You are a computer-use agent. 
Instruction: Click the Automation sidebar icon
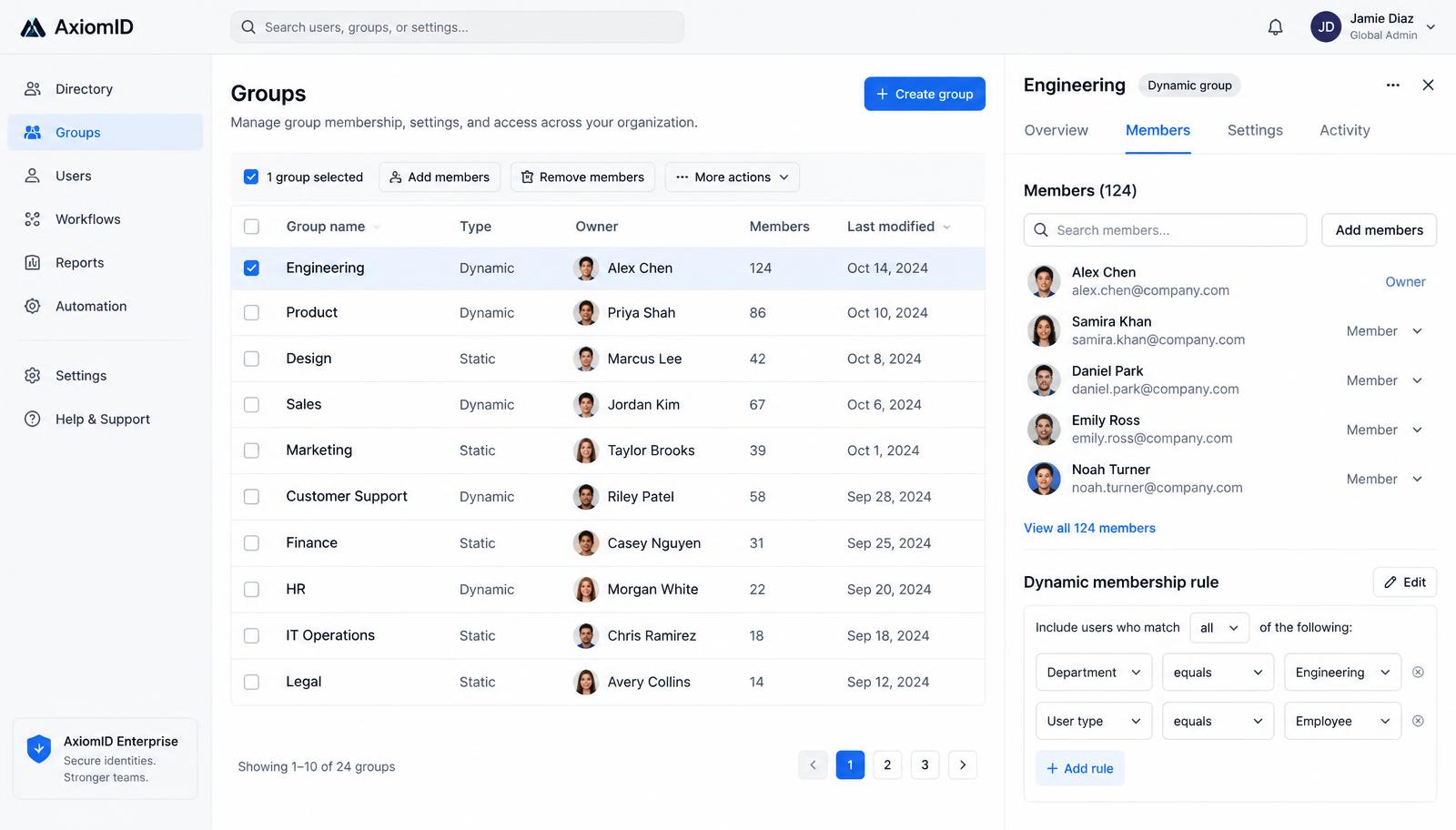click(x=33, y=307)
